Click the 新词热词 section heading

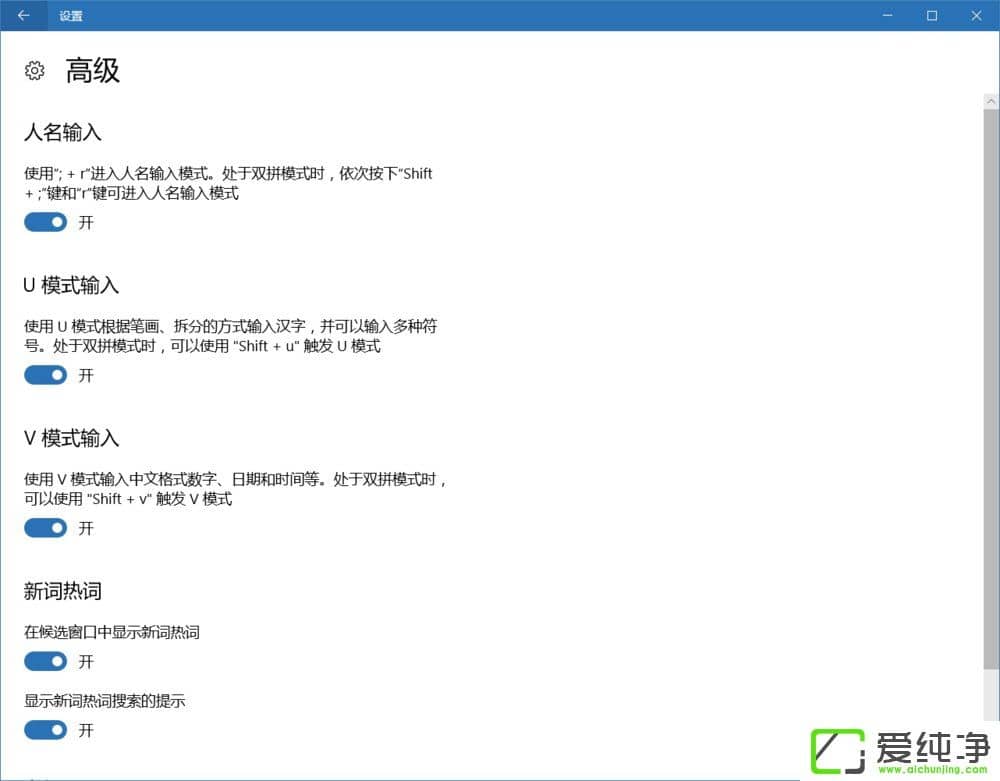(x=62, y=590)
